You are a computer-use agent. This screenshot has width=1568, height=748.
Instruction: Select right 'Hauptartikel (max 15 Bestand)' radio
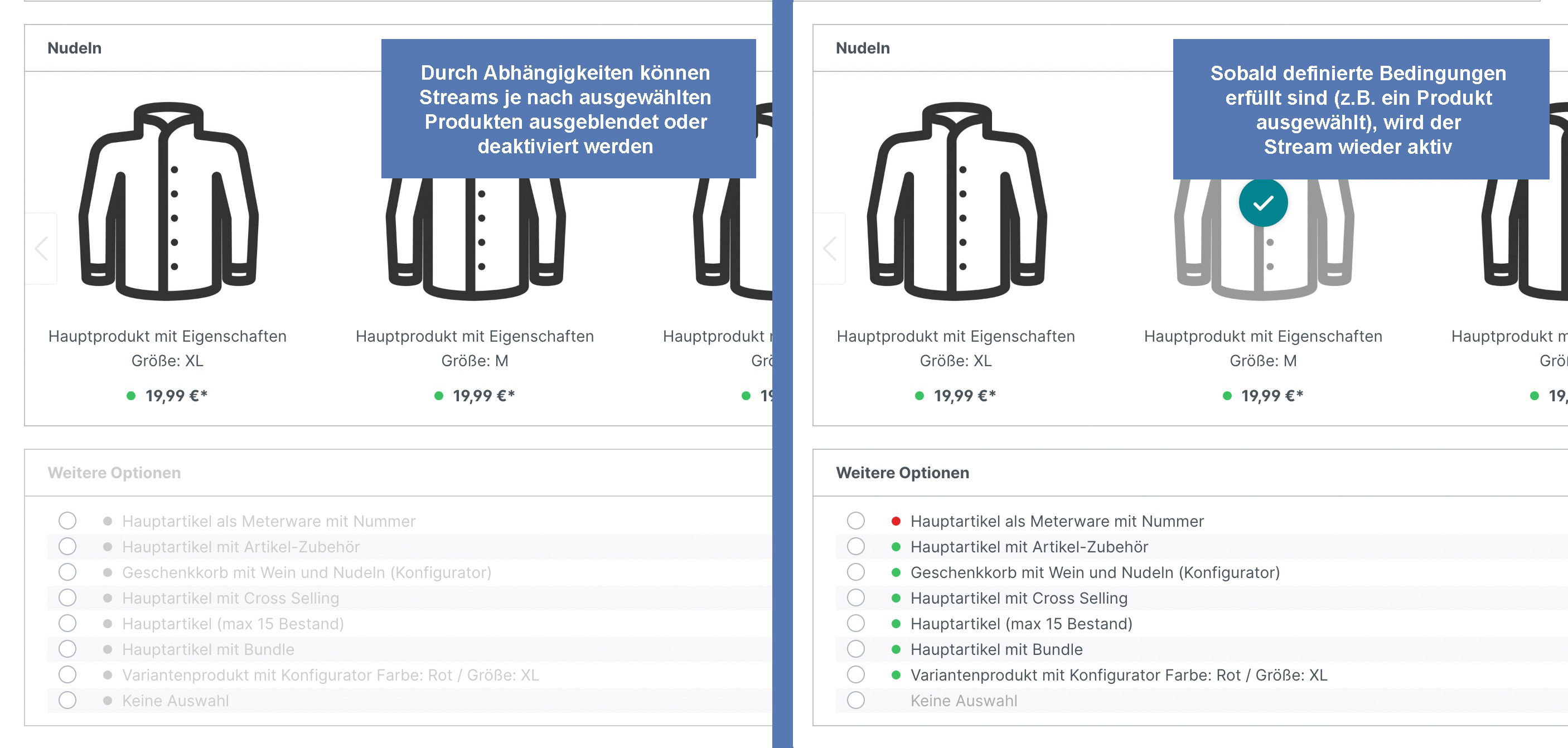856,623
